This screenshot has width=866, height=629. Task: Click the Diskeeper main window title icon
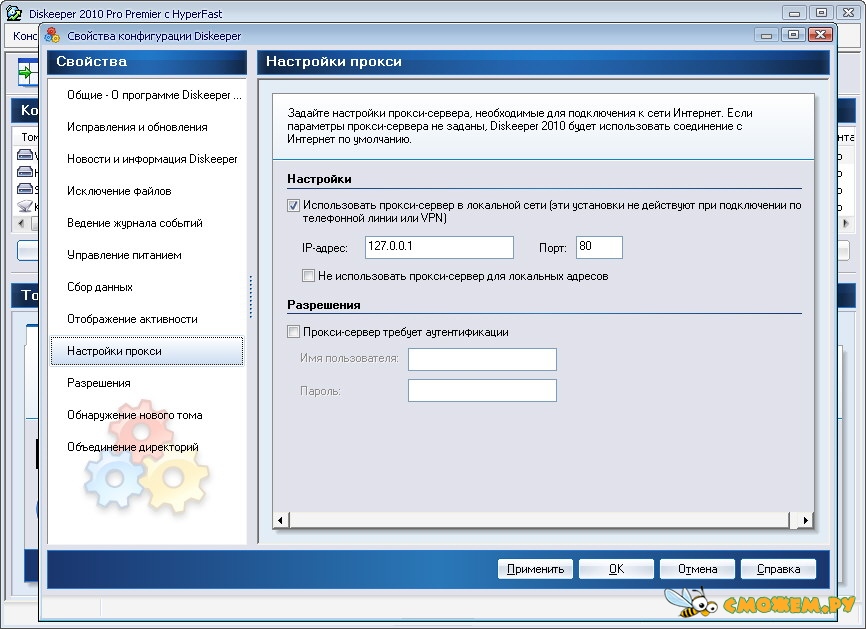click(13, 13)
